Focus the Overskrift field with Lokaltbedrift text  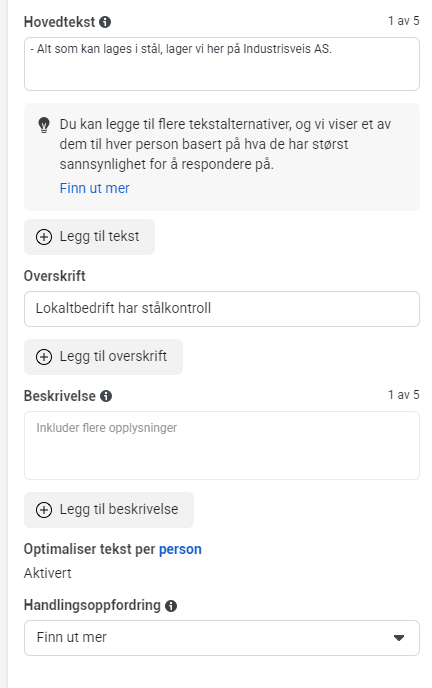tap(222, 309)
